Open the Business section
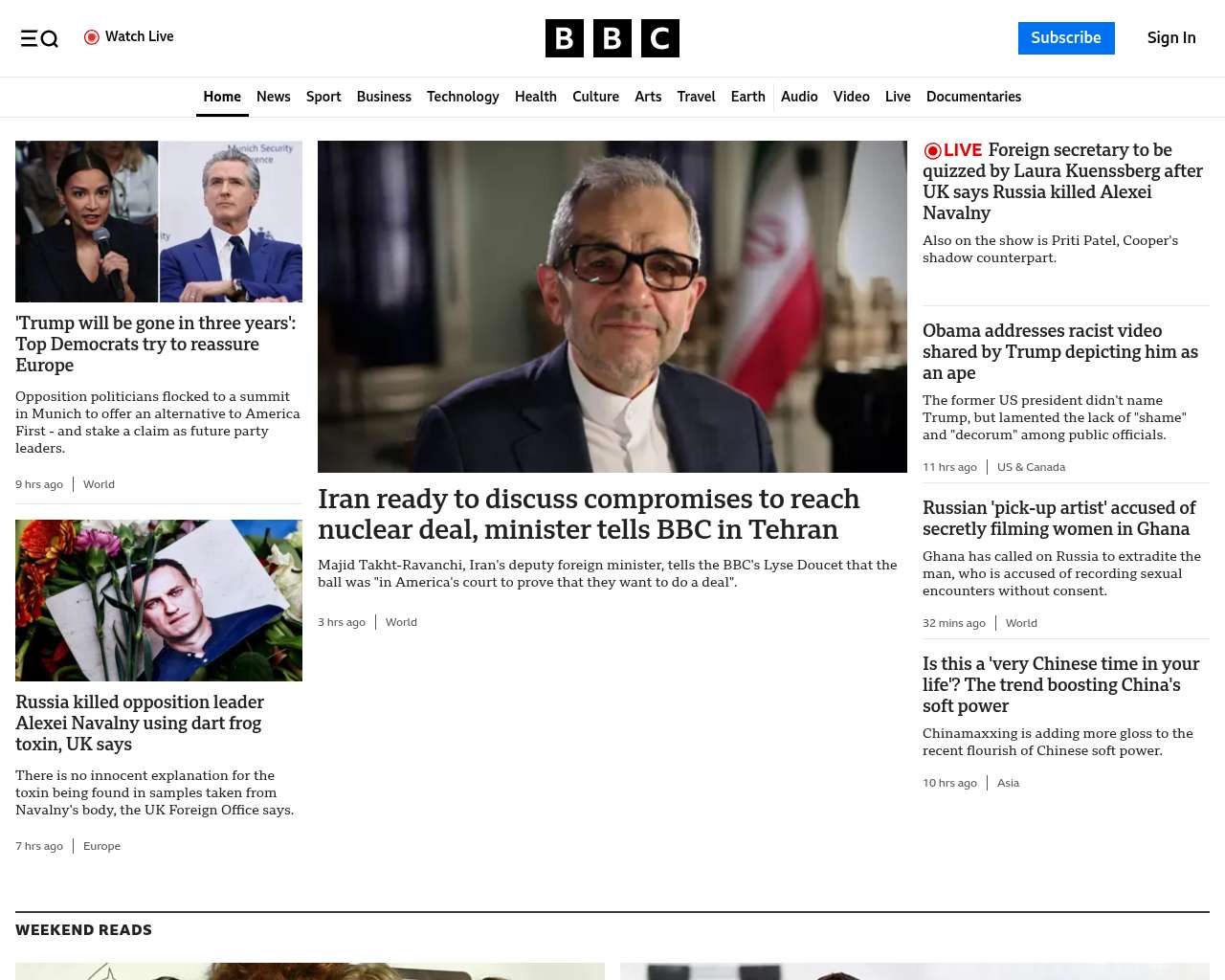The image size is (1225, 980). (x=384, y=97)
